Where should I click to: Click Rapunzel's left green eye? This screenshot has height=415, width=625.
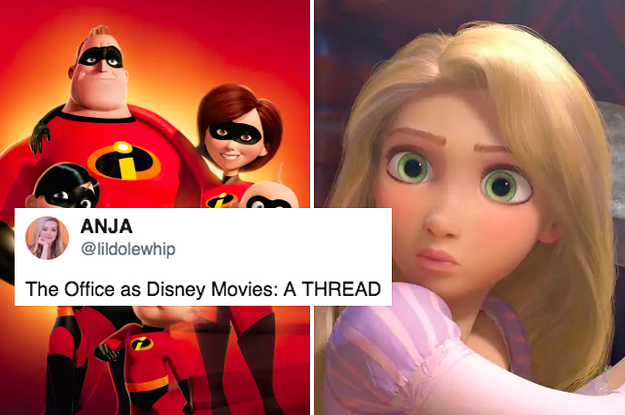411,166
